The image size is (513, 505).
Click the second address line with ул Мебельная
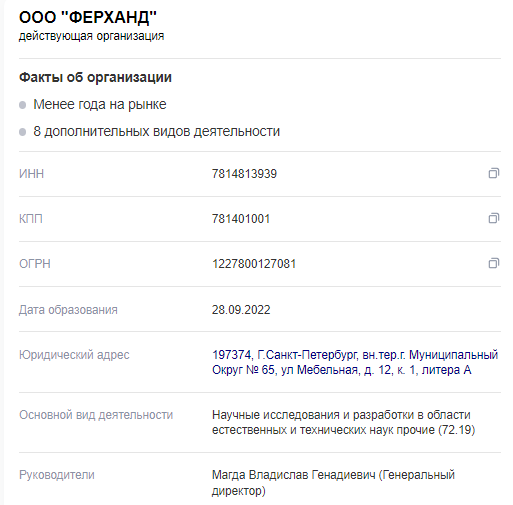tap(342, 370)
